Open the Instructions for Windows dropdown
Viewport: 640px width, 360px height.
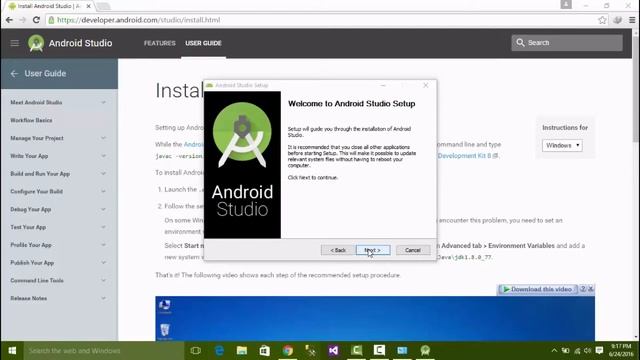[x=562, y=145]
